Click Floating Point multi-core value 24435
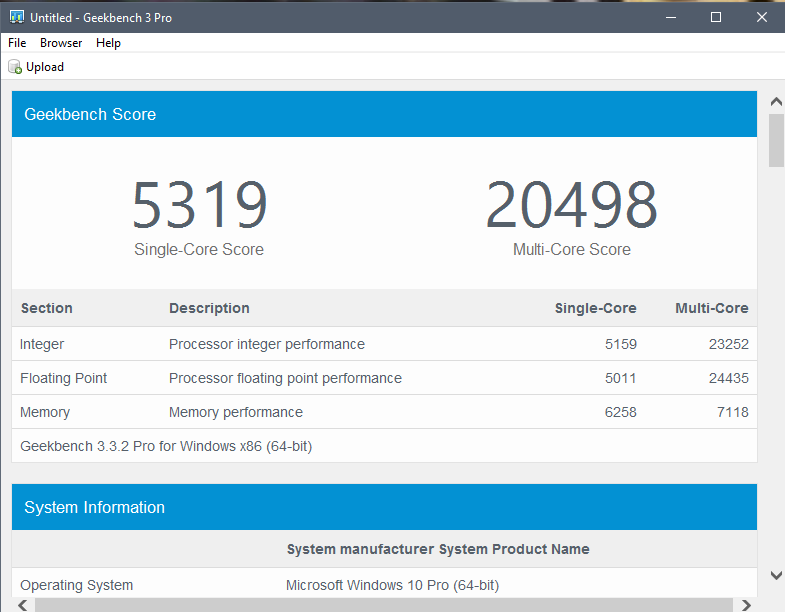 (728, 378)
